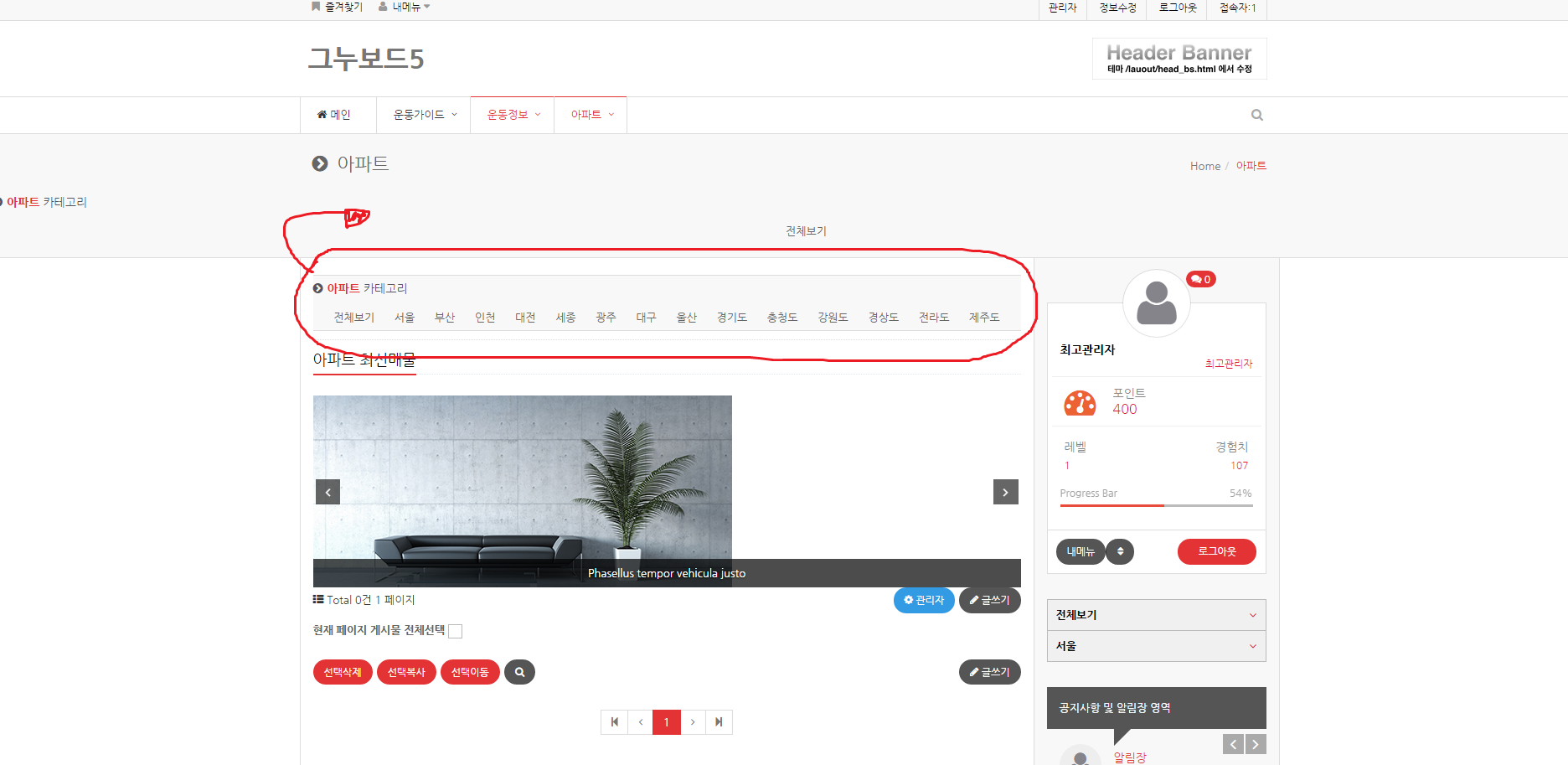This screenshot has width=1568, height=765.
Task: Click the 즐겨찾기 bookmark link
Action: pos(337,7)
